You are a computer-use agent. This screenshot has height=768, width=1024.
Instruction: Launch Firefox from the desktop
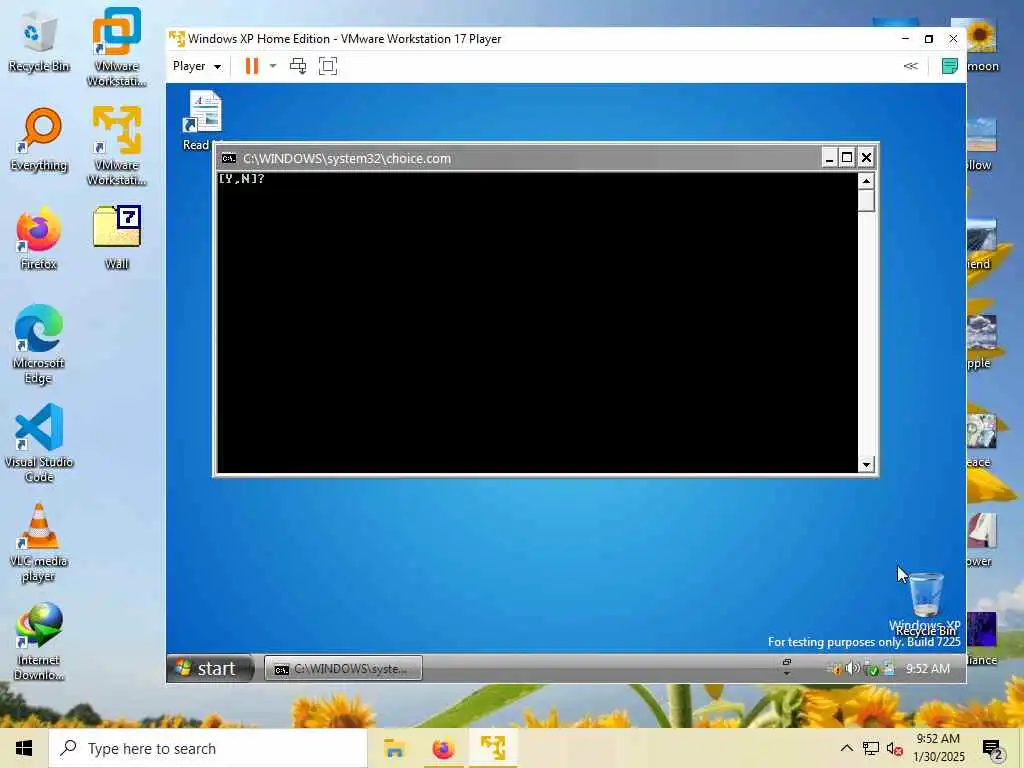[x=39, y=238]
